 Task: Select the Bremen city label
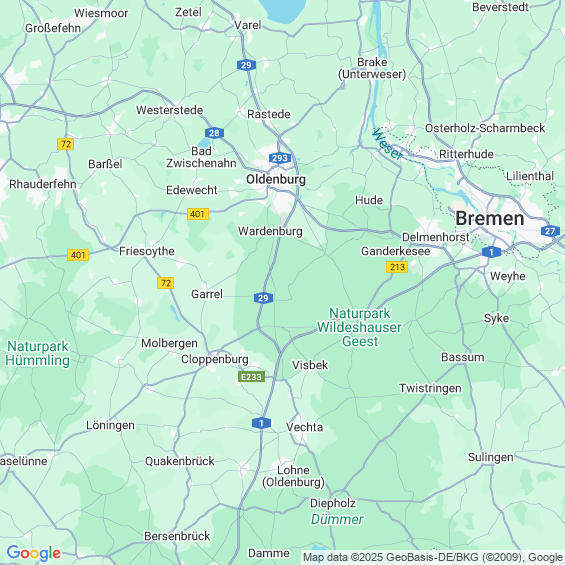click(x=490, y=218)
